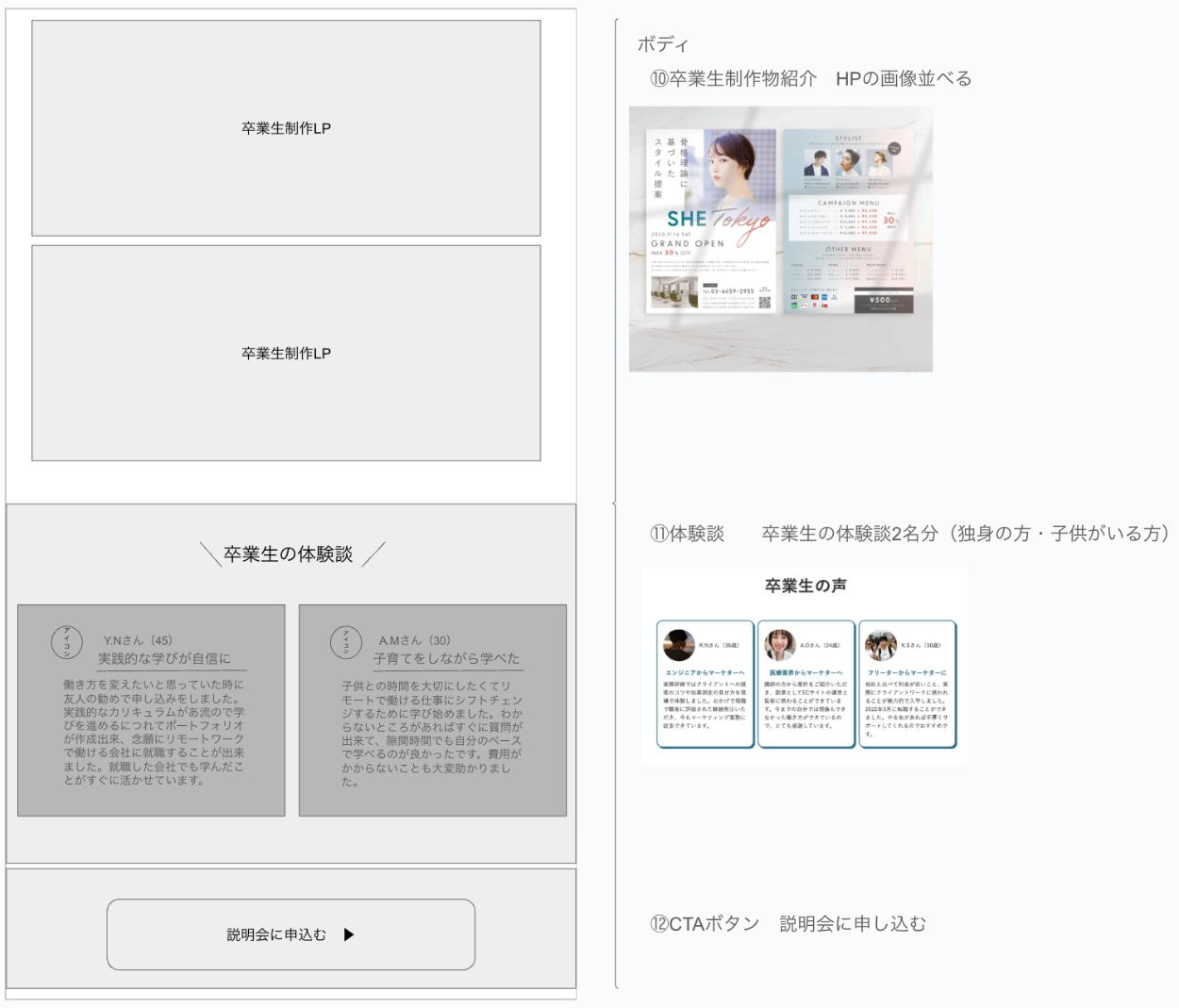Select the upper 卒業生制作LP placeholder

(x=286, y=128)
